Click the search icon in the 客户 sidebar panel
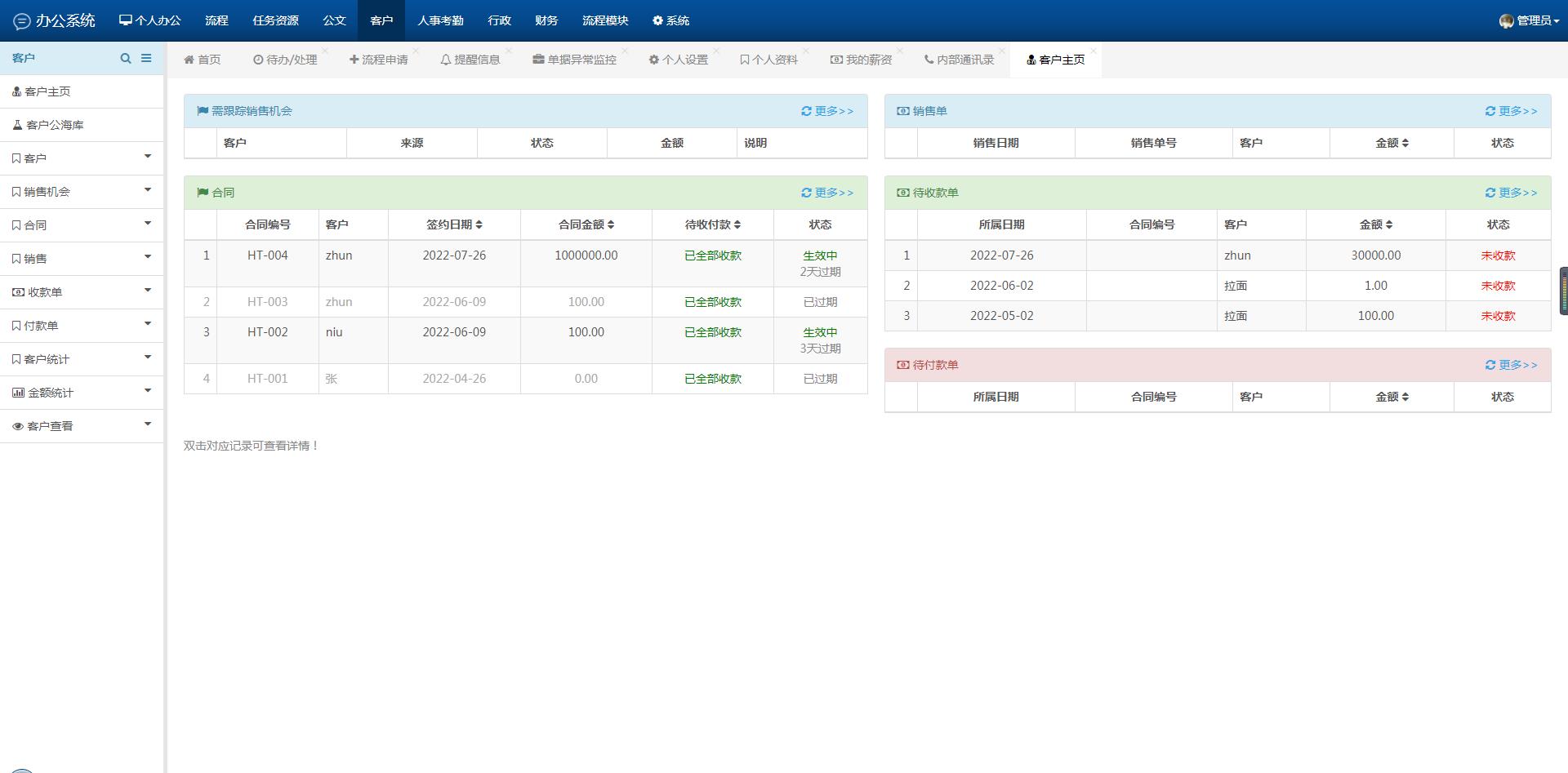 127,58
